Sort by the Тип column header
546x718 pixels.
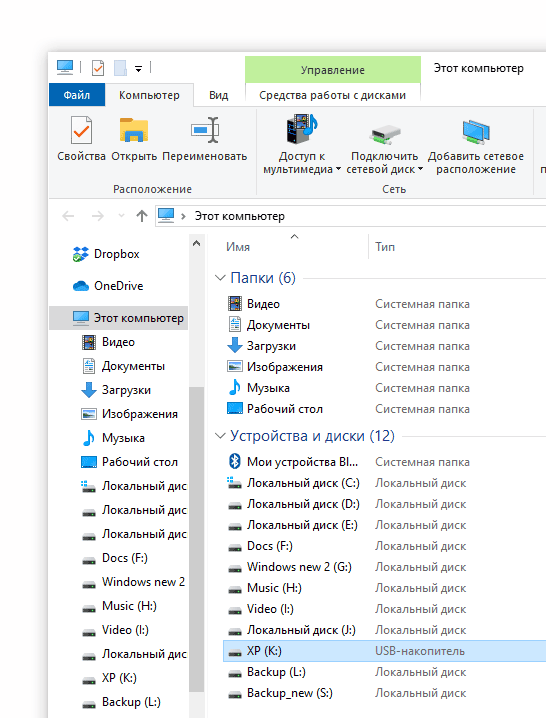[x=385, y=247]
